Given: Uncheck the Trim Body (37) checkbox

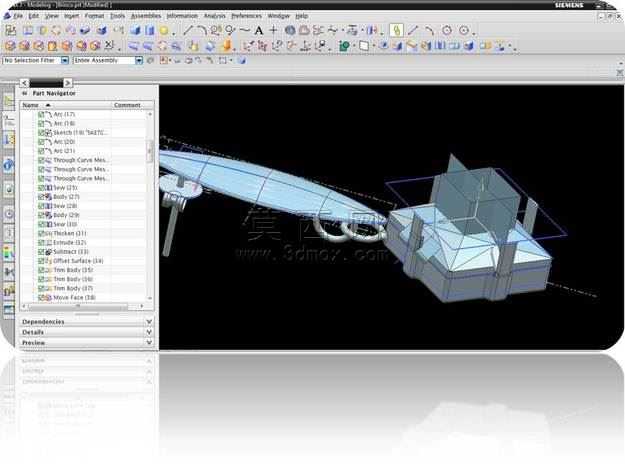Looking at the screenshot, I should pyautogui.click(x=41, y=288).
